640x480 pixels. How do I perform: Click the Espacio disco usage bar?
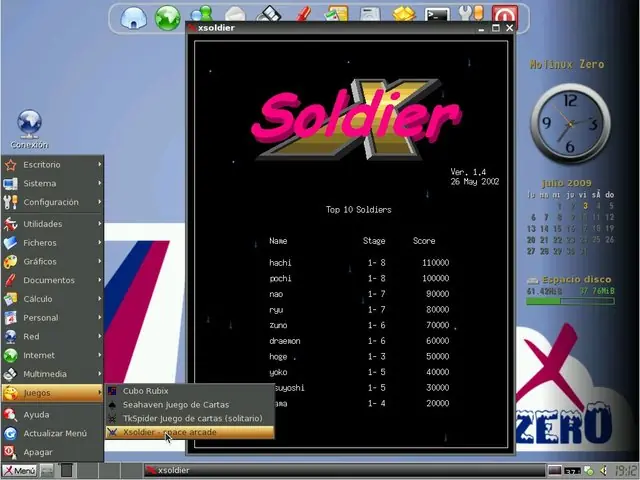click(x=570, y=301)
